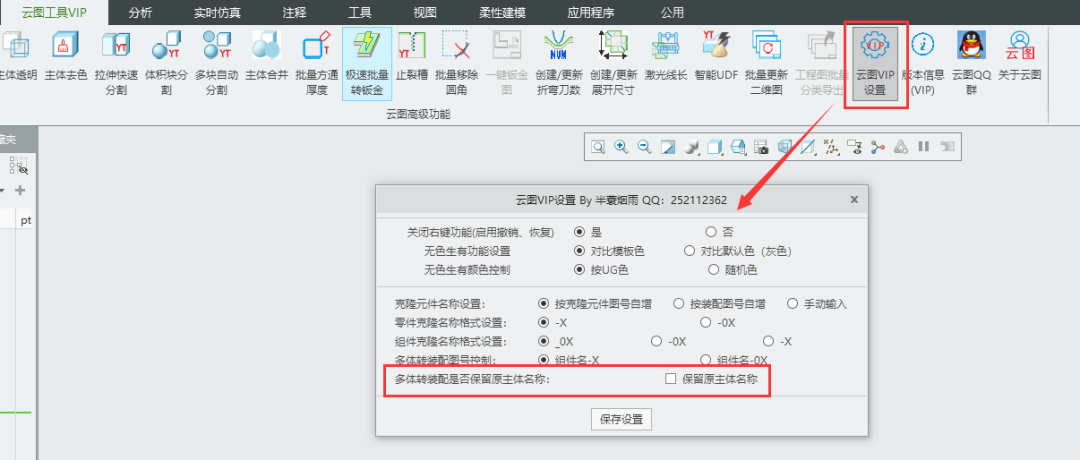Image resolution: width=1080 pixels, height=460 pixels.
Task: Click the 批量移除圆角 icon
Action: (456, 45)
